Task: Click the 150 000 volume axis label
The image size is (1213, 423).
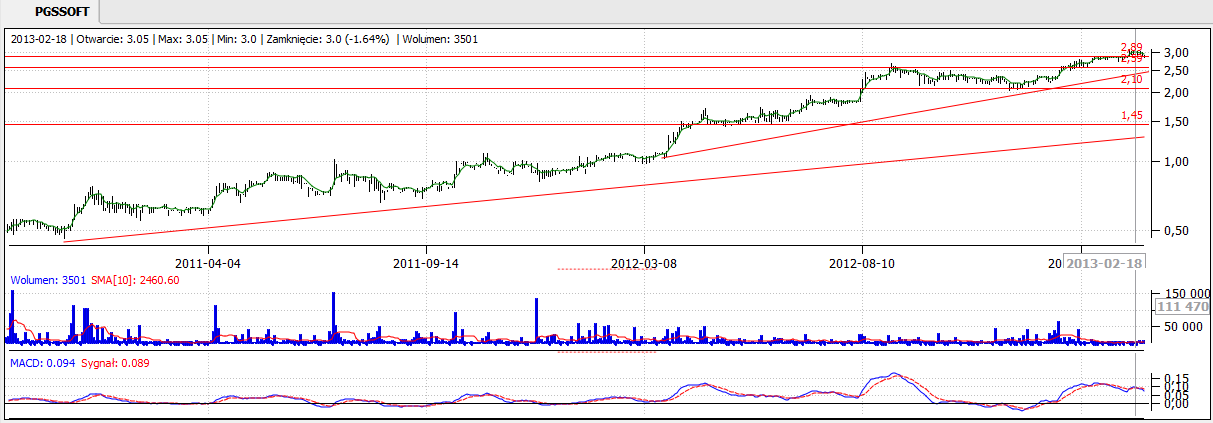Action: (x=1181, y=292)
